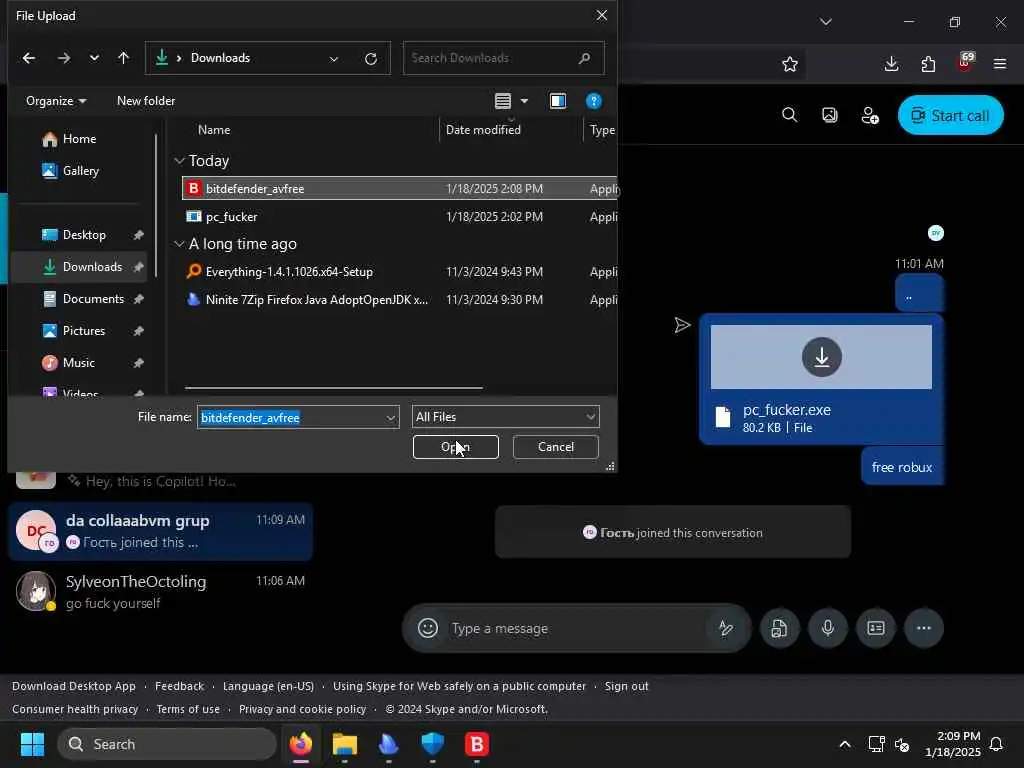The width and height of the screenshot is (1024, 768).
Task: Expand the Downloads address bar dropdown
Action: (x=334, y=58)
